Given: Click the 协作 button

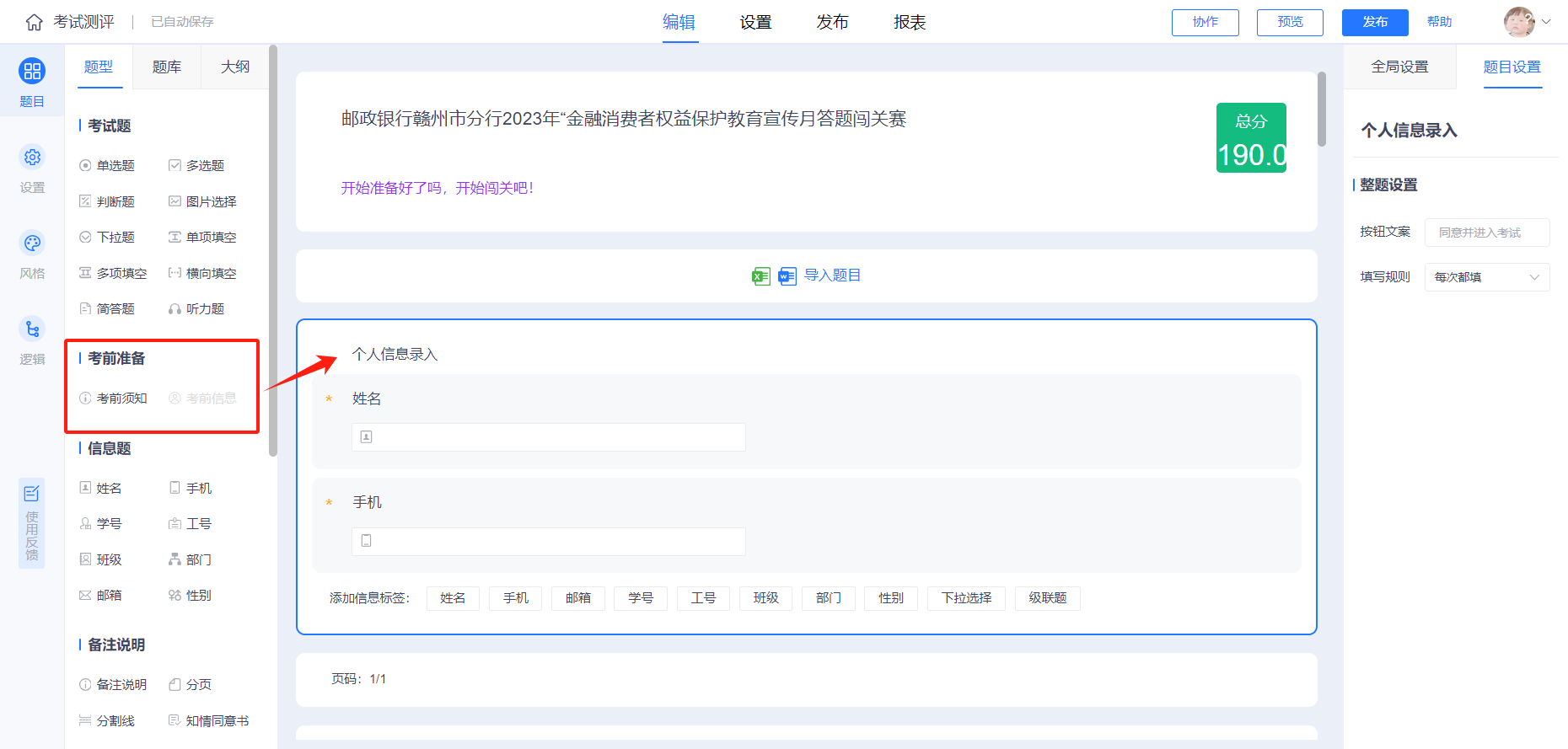Looking at the screenshot, I should pos(1206,23).
